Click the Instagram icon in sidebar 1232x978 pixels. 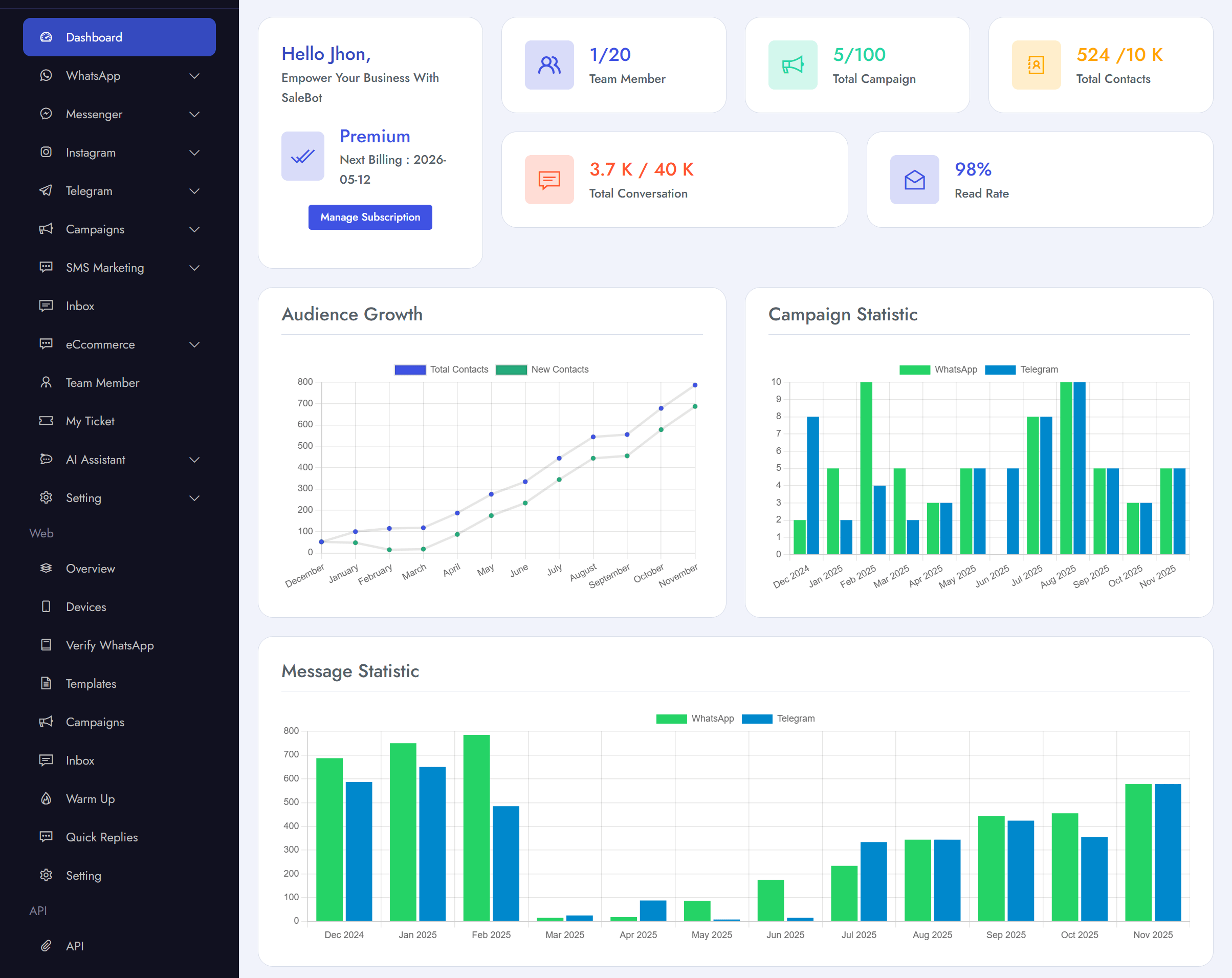coord(46,152)
